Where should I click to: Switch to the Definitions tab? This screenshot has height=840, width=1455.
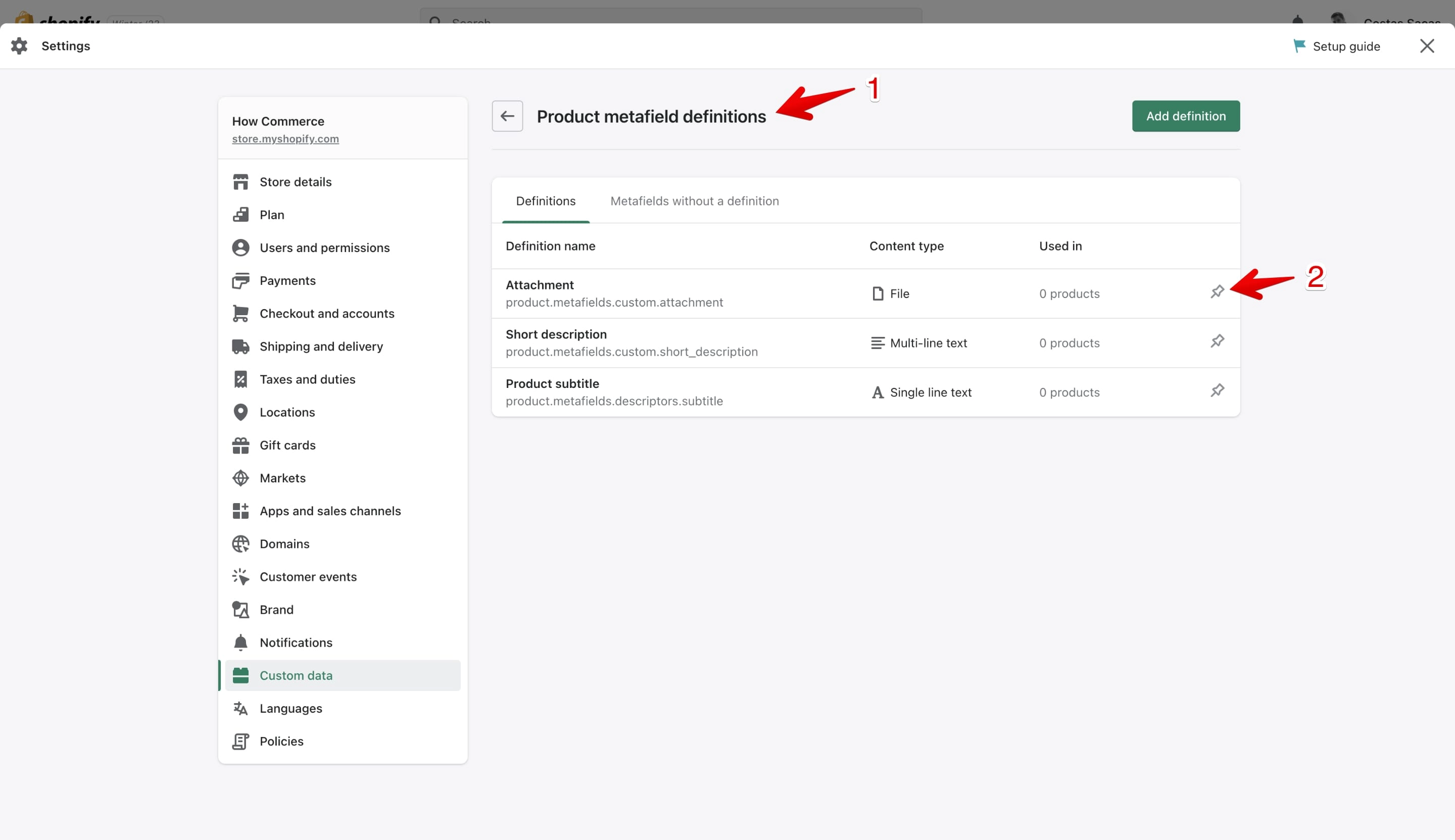(x=546, y=201)
